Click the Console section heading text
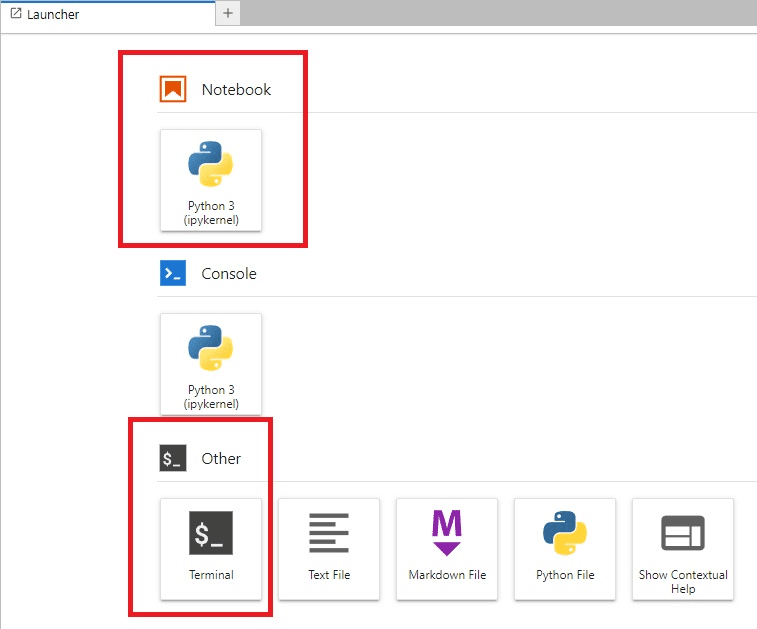757x629 pixels. pos(229,274)
